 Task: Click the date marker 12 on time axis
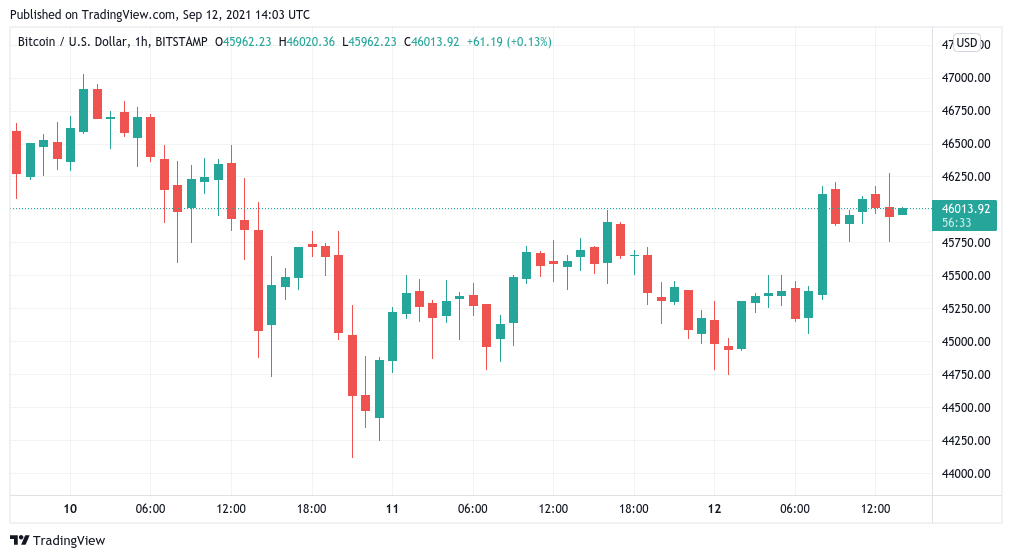coord(714,508)
